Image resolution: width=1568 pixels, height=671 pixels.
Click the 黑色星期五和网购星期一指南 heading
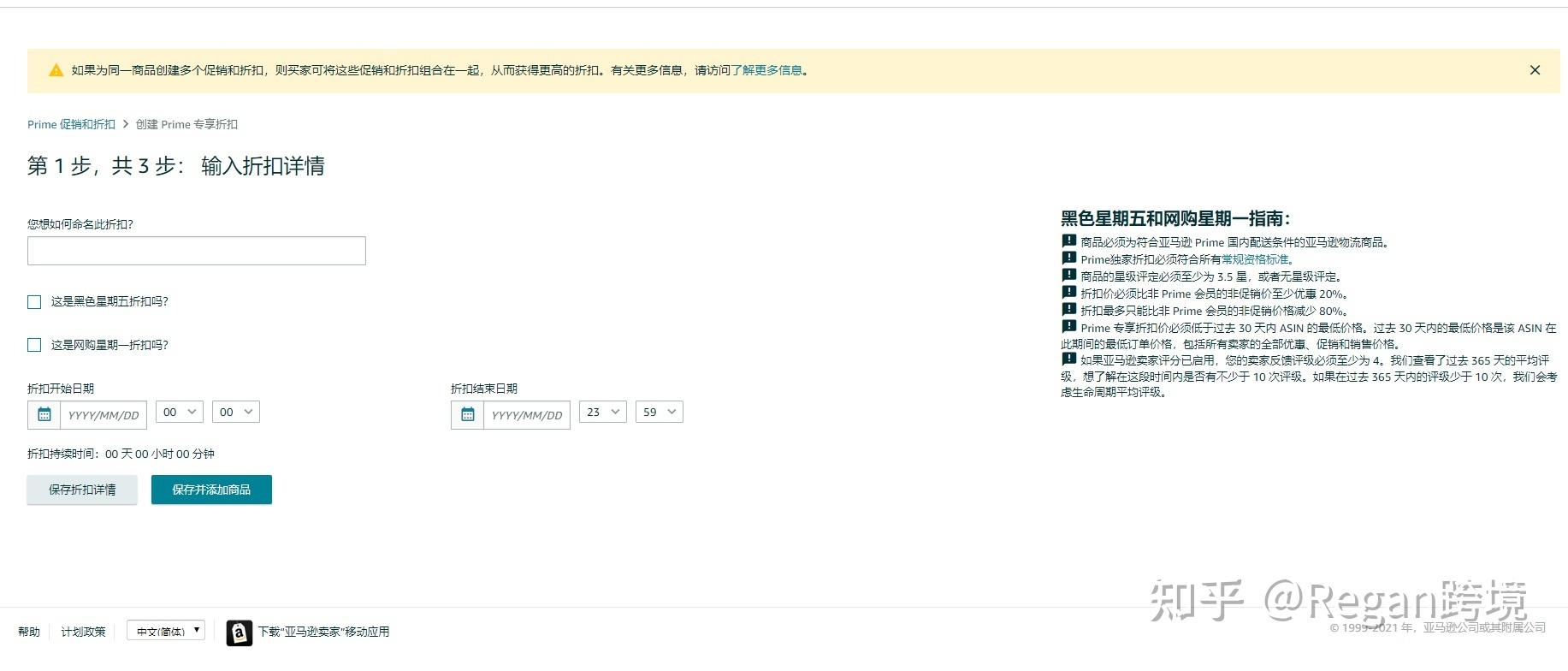pos(1175,218)
